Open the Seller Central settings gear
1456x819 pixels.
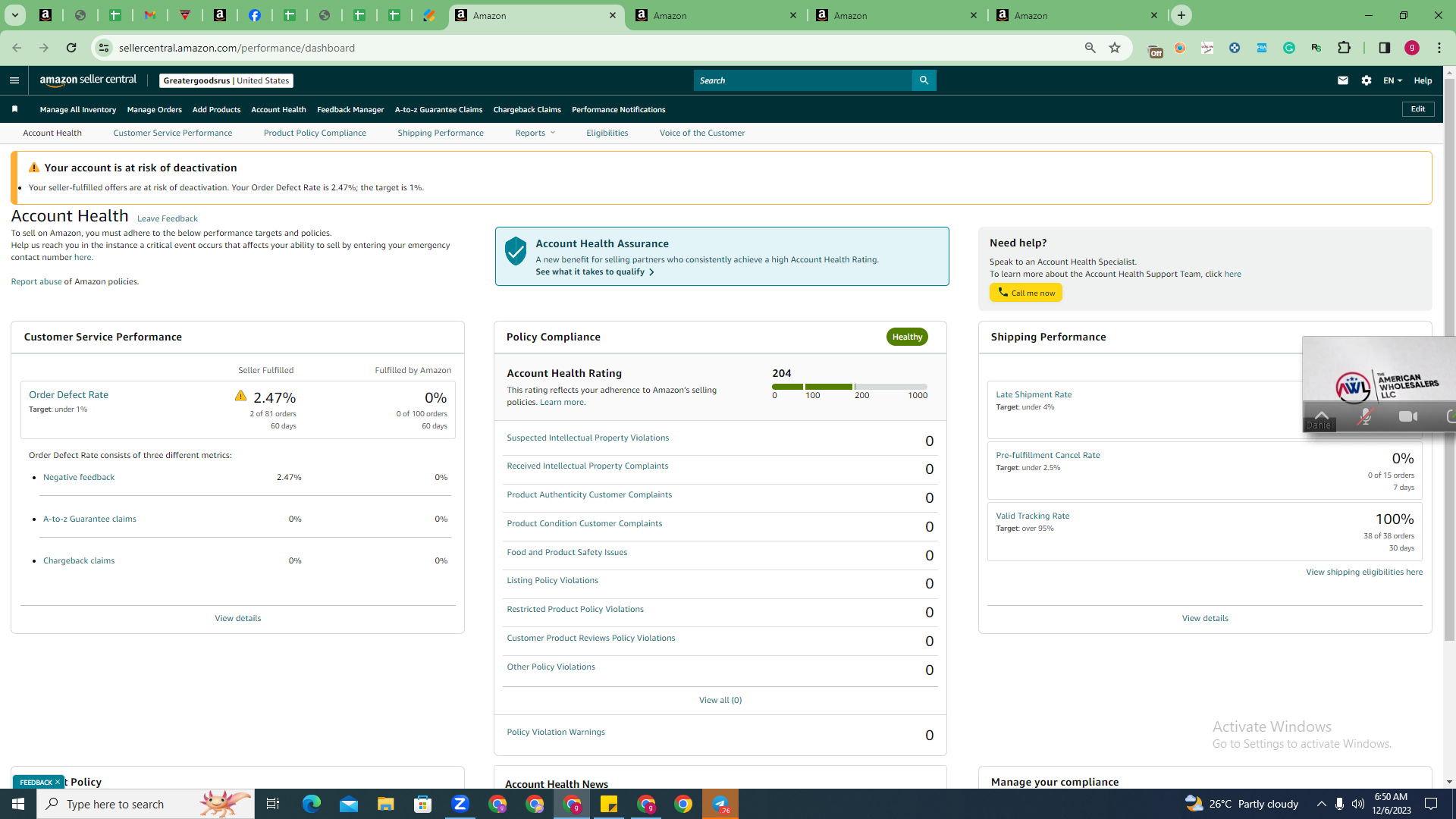[1367, 80]
